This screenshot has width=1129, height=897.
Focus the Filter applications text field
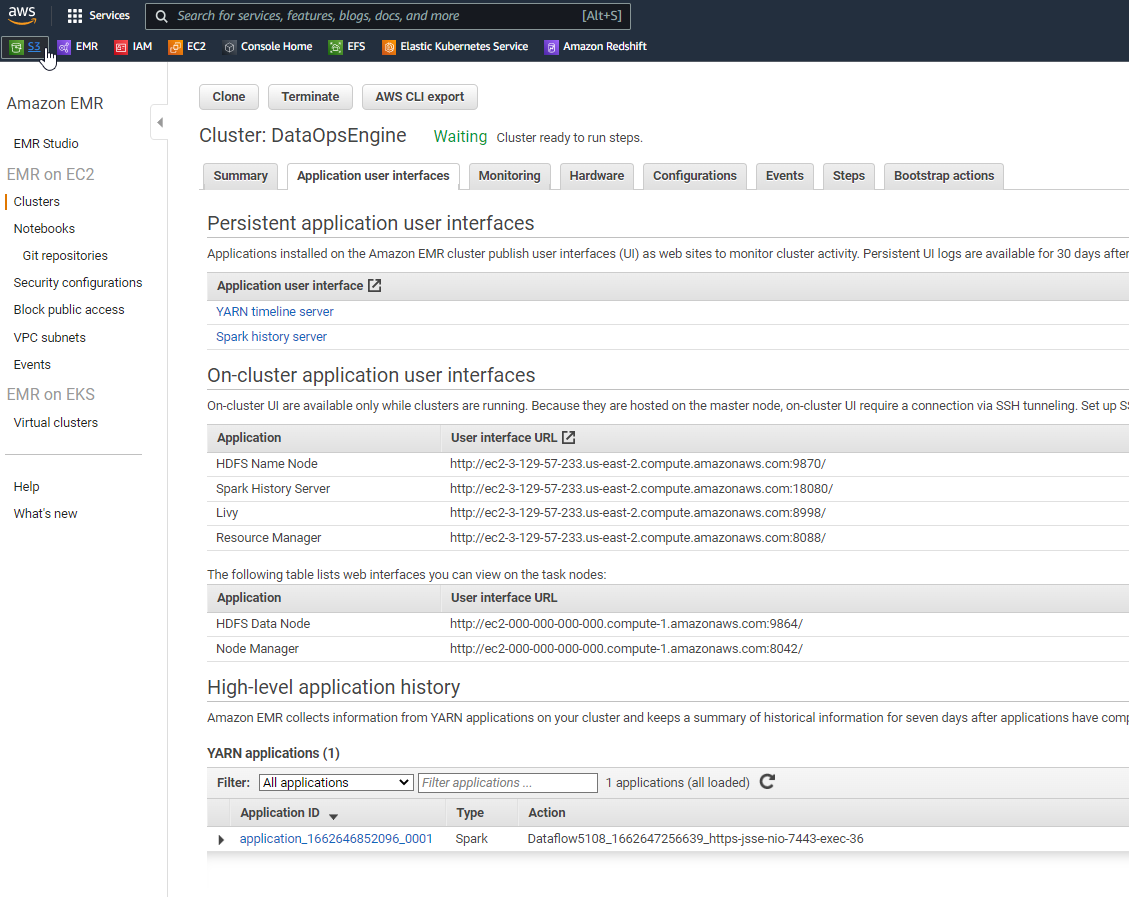coord(508,783)
